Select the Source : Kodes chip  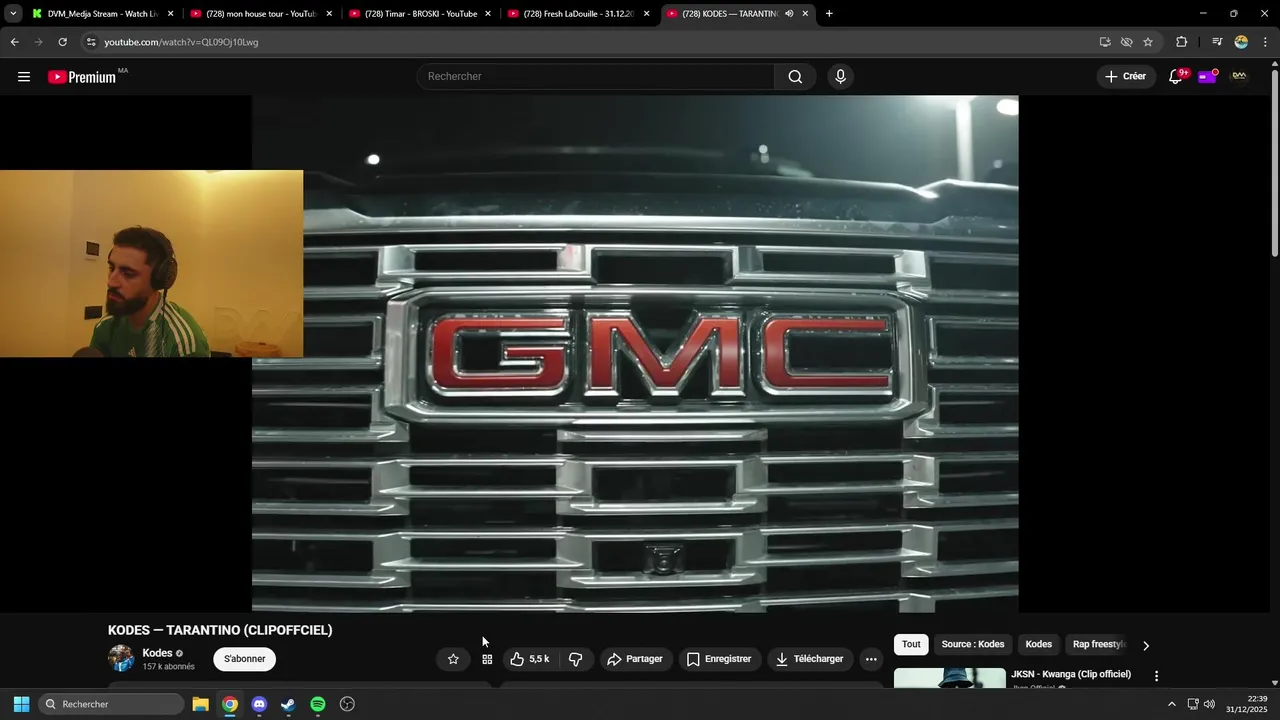[973, 645]
